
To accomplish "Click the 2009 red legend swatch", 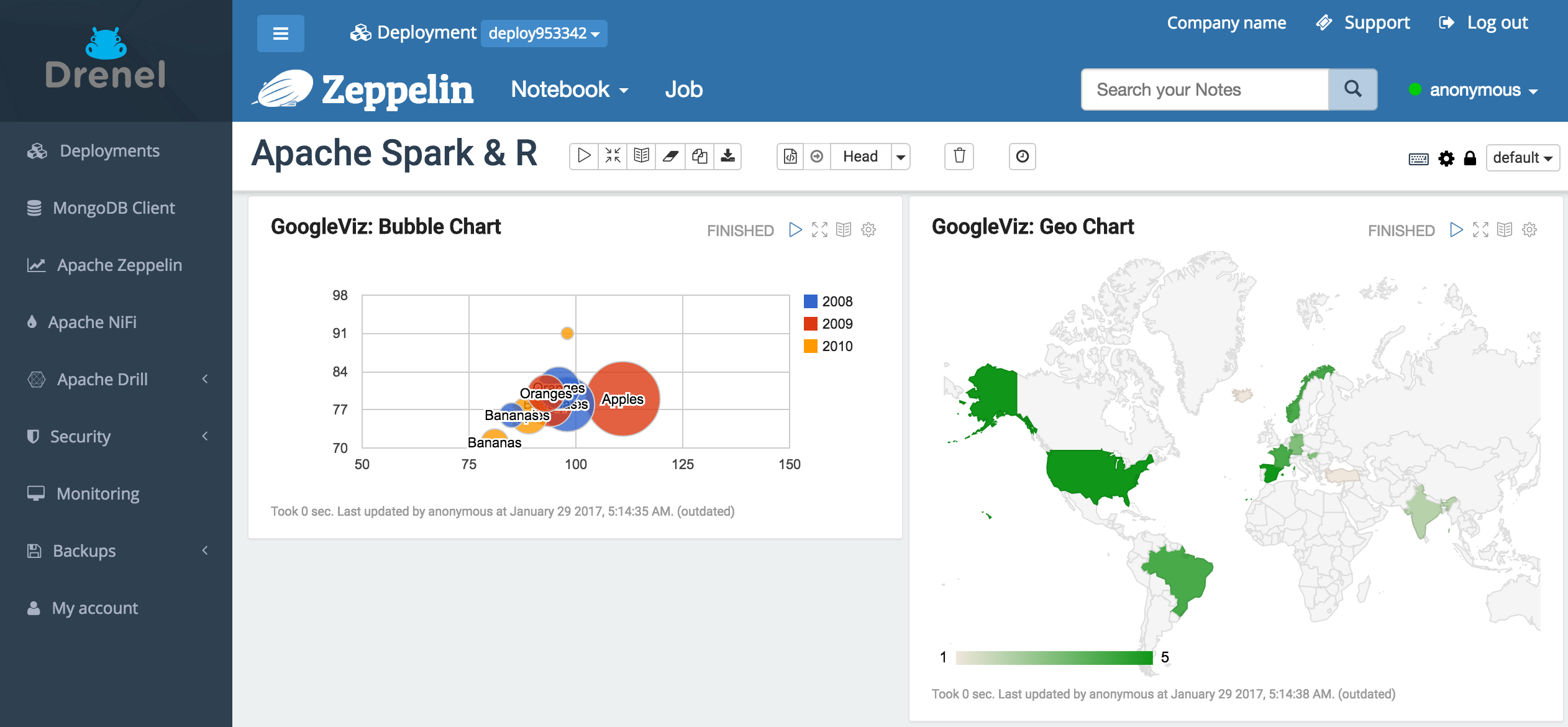I will point(810,324).
